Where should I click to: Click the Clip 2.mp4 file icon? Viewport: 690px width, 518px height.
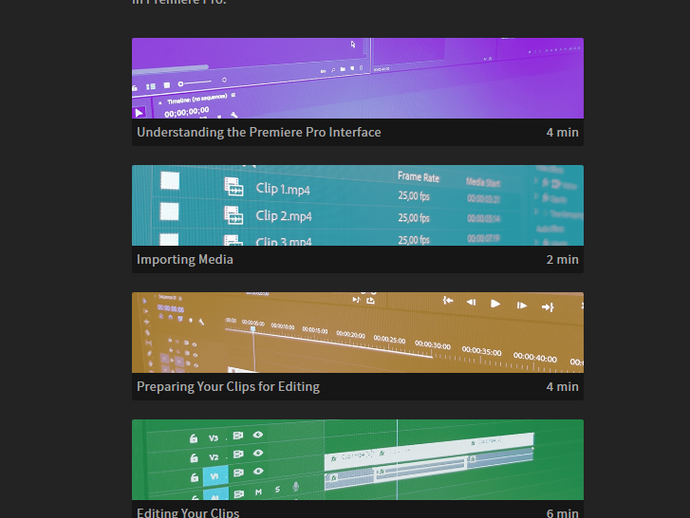(x=234, y=215)
